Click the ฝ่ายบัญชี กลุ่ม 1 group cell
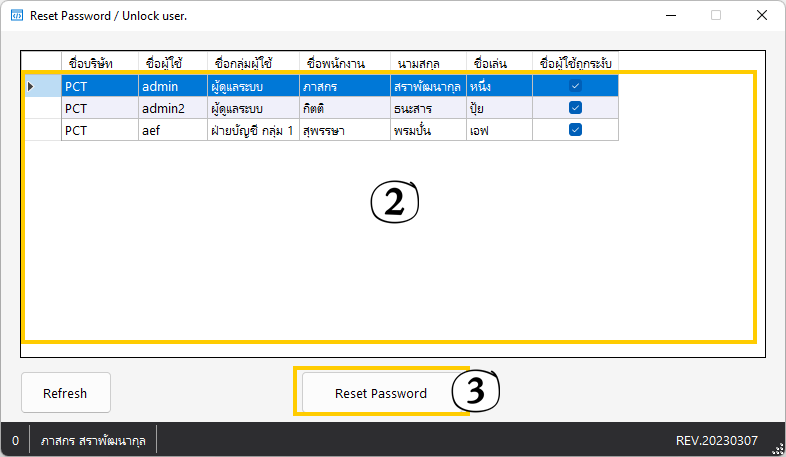This screenshot has height=457, width=786. coord(252,130)
